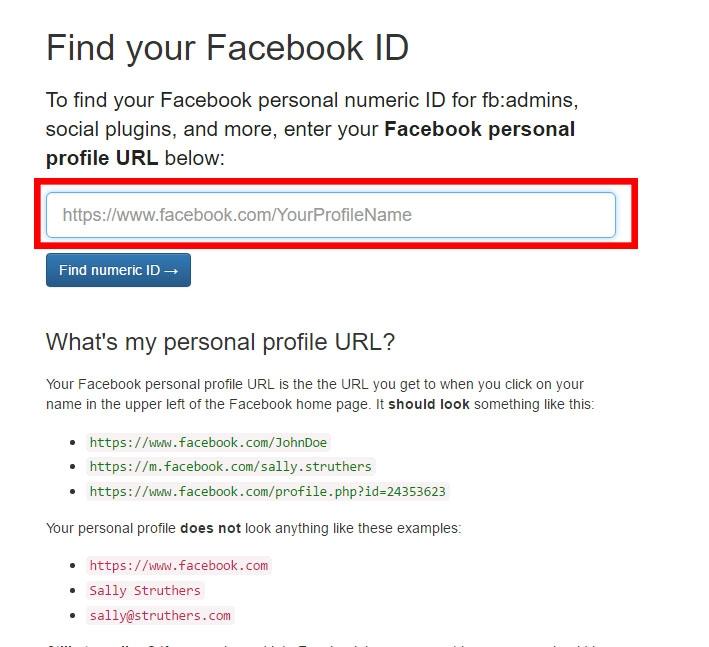Click the "Find your Facebook ID" heading
Viewport: 709px width, 647px height.
tap(227, 48)
